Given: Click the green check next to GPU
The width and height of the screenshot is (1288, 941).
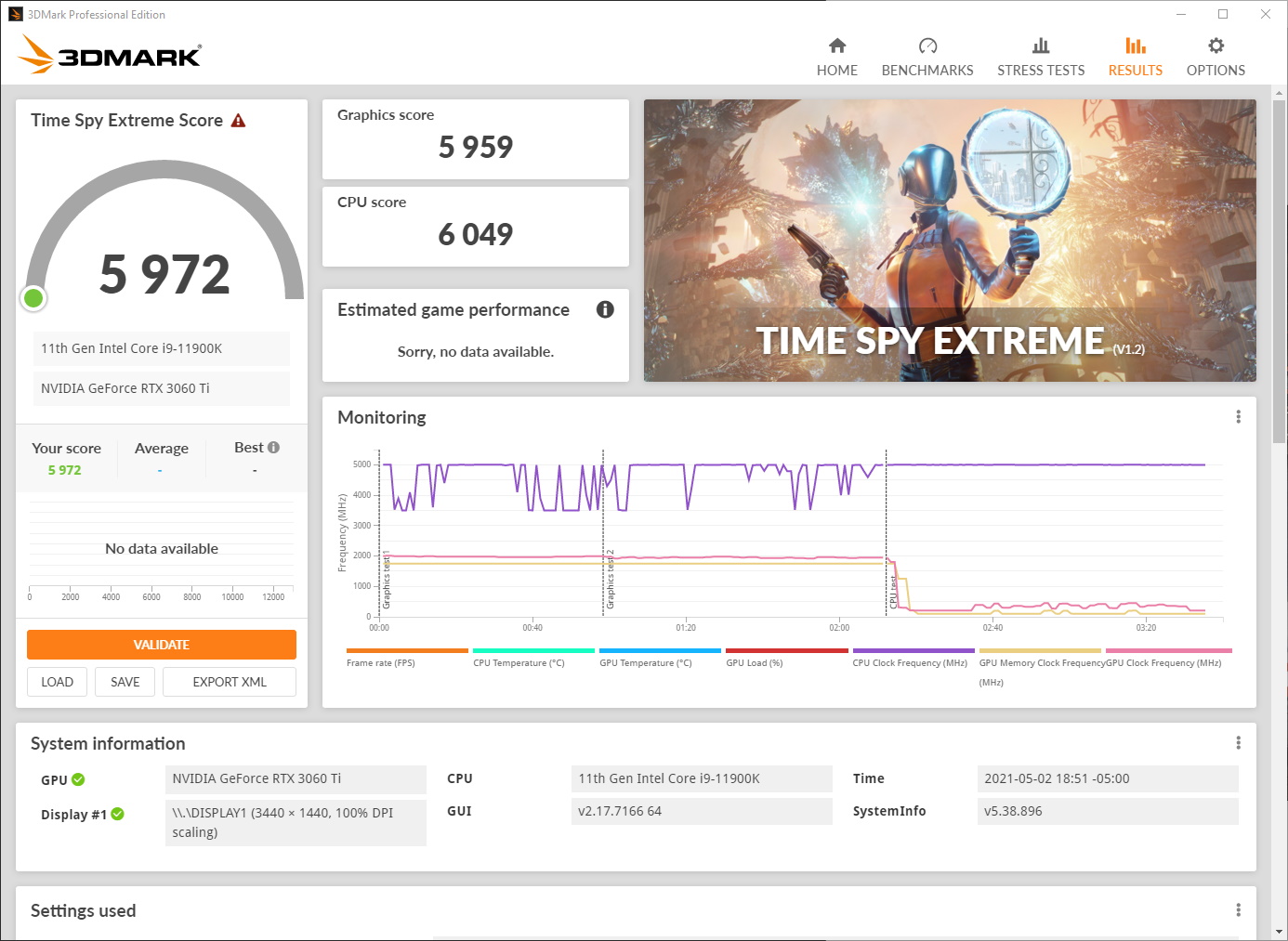Looking at the screenshot, I should 78,779.
